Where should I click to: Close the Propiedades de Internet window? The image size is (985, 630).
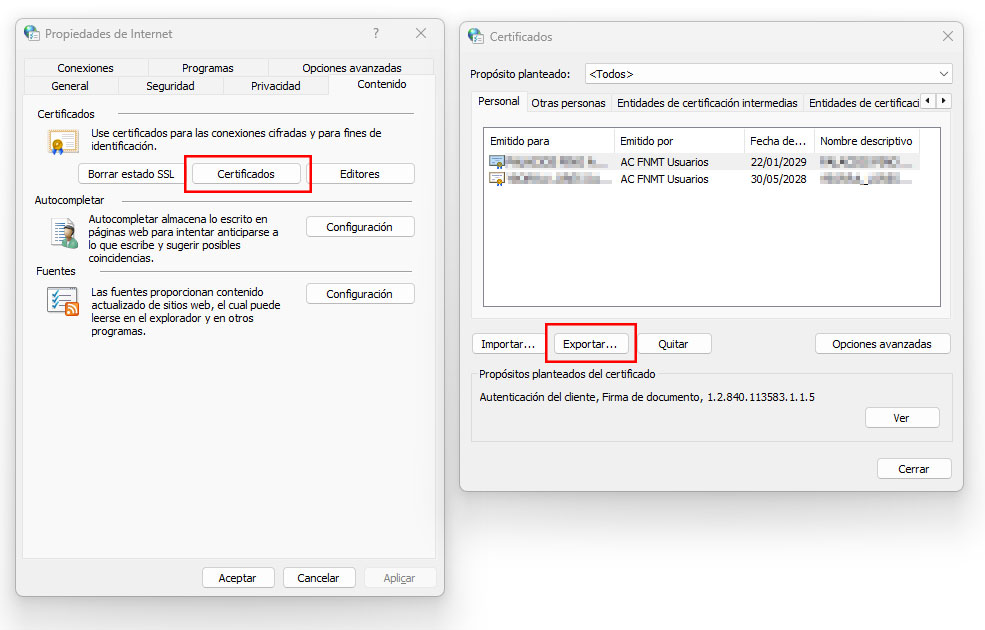(x=421, y=33)
